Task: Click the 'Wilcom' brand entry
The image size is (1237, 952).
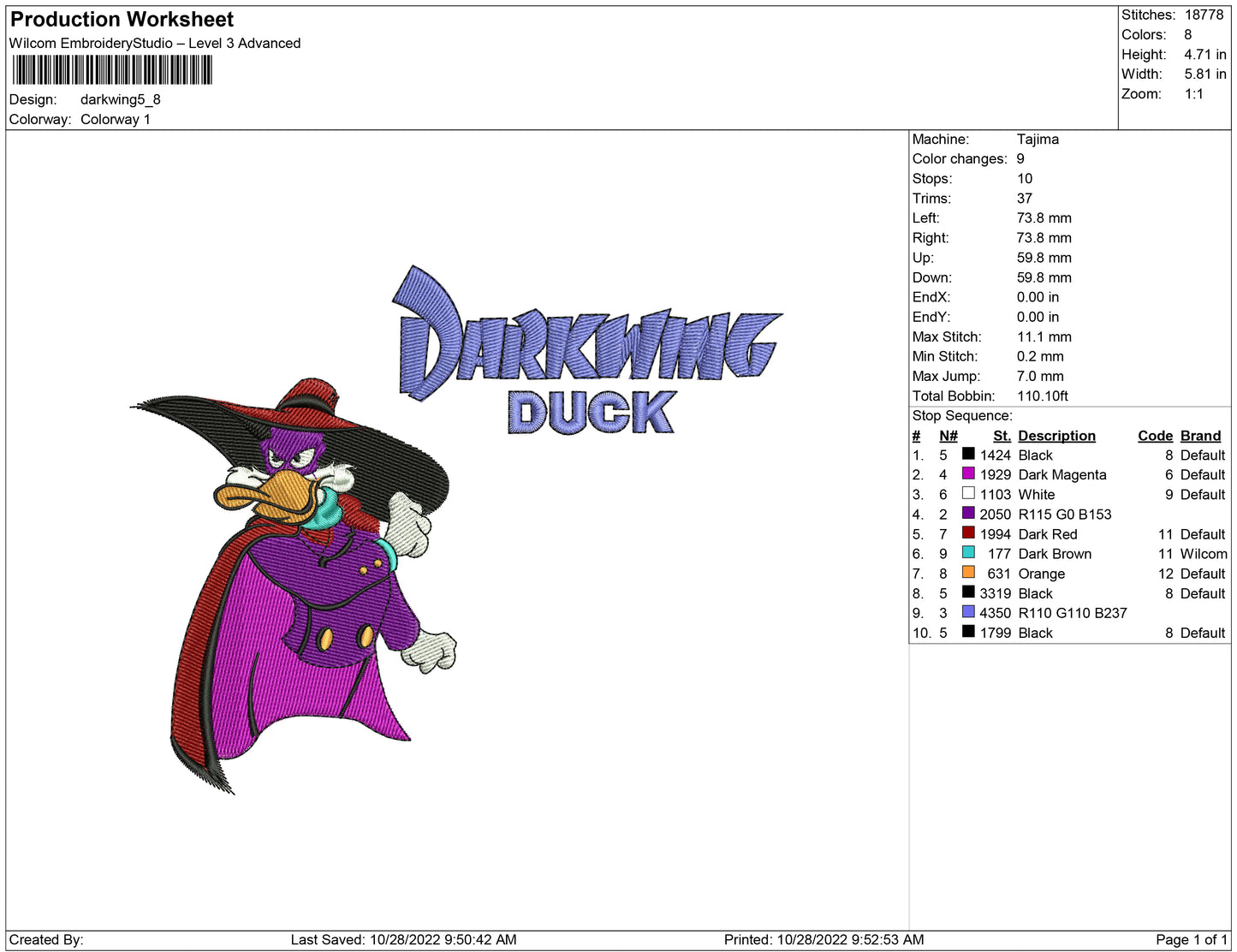Action: [1204, 554]
